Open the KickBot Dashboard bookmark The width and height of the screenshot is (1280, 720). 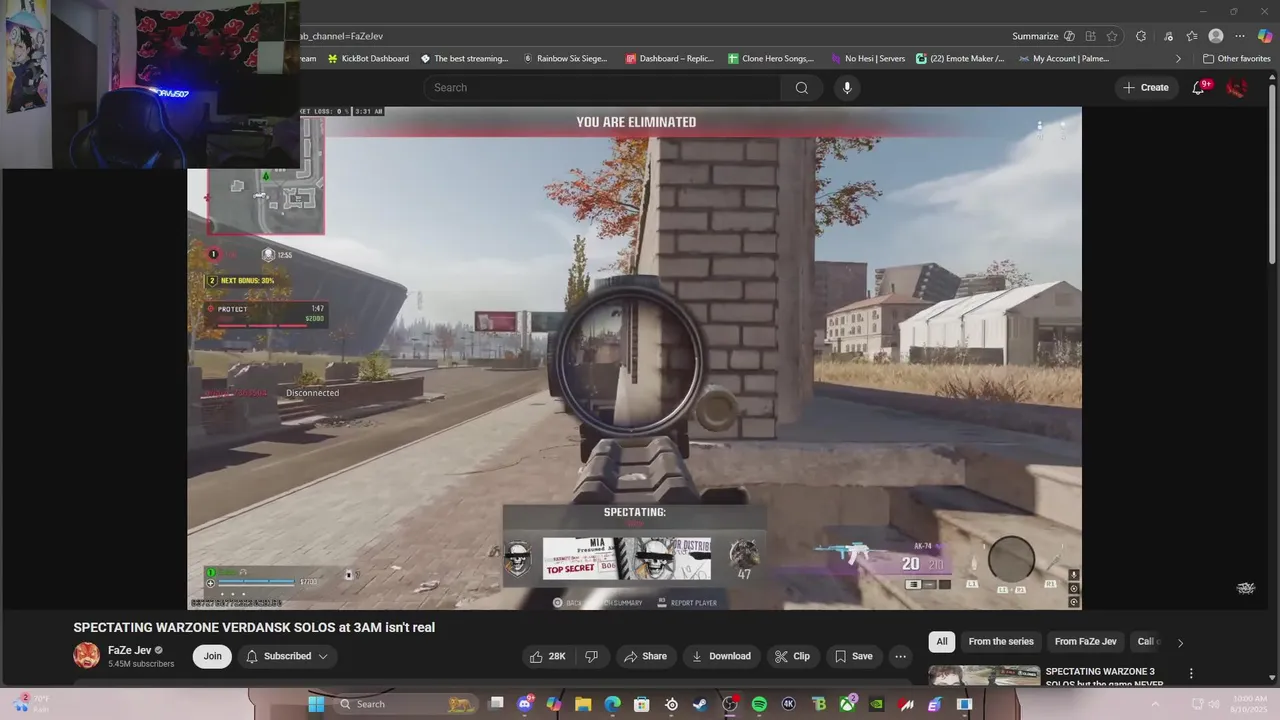(367, 59)
